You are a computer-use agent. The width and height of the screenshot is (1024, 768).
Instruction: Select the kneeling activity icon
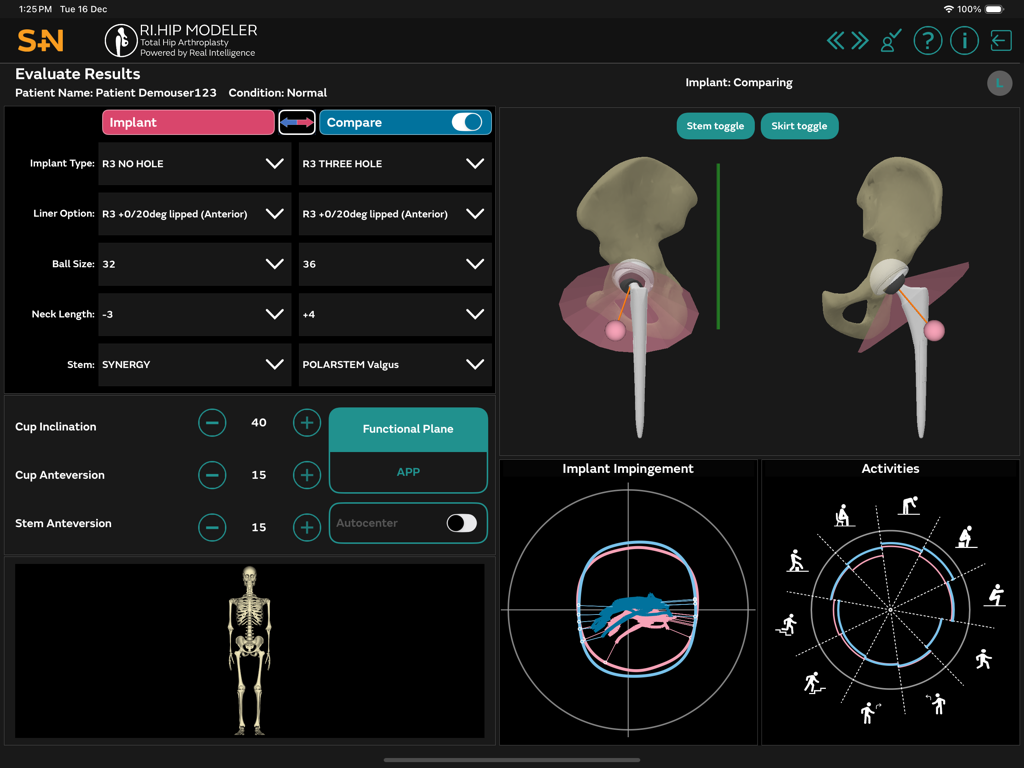click(966, 537)
